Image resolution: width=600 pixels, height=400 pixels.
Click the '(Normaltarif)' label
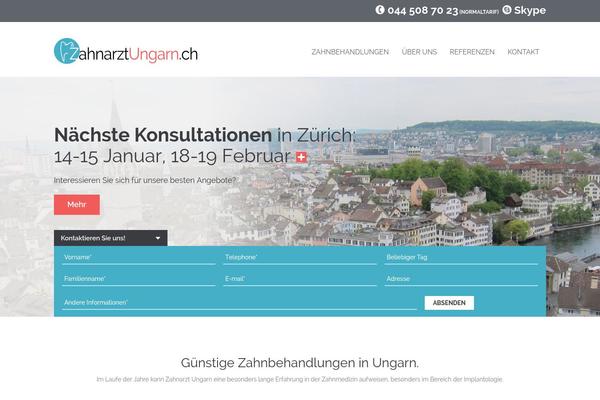click(x=479, y=12)
